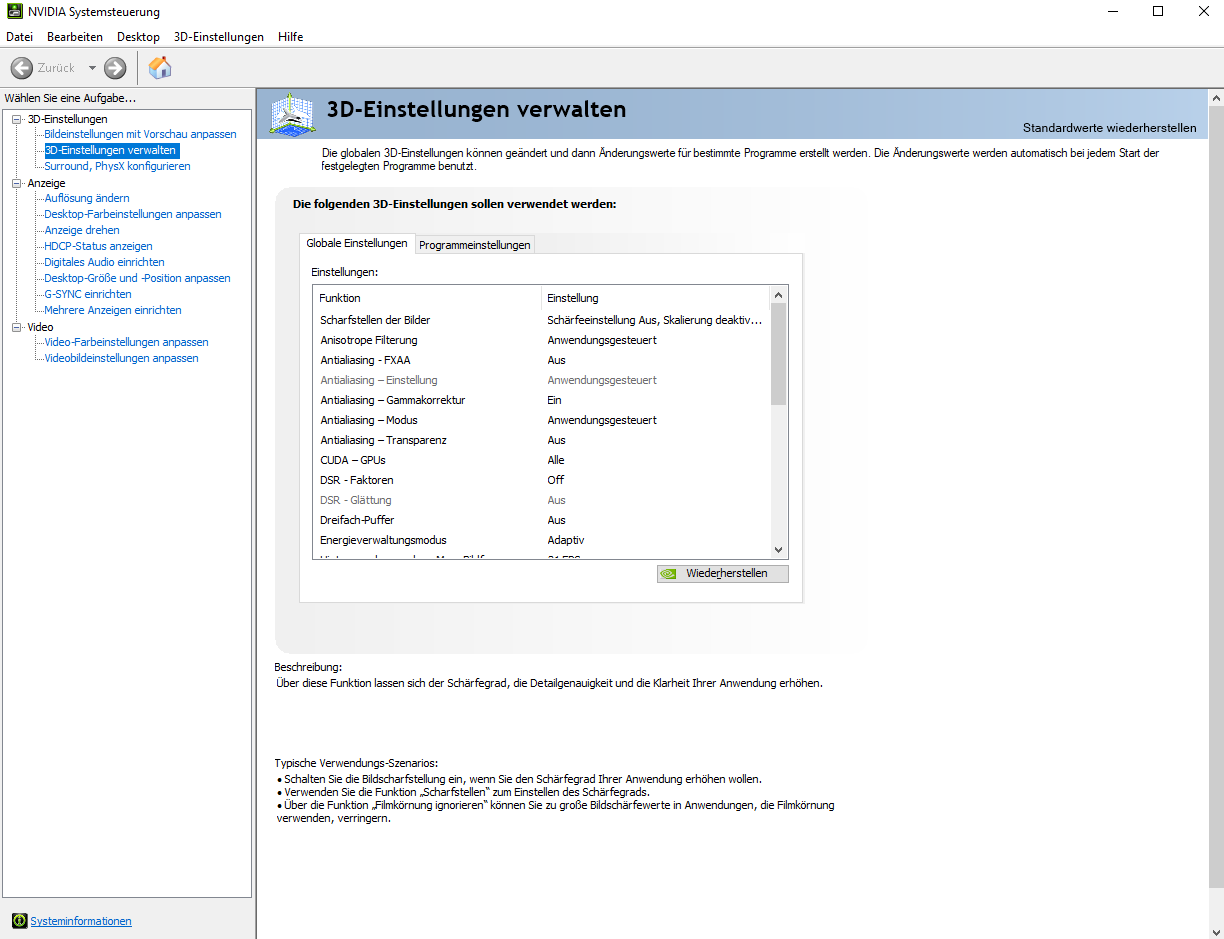Viewport: 1224px width, 939px height.
Task: Open the Hilfe menu
Action: coord(291,37)
